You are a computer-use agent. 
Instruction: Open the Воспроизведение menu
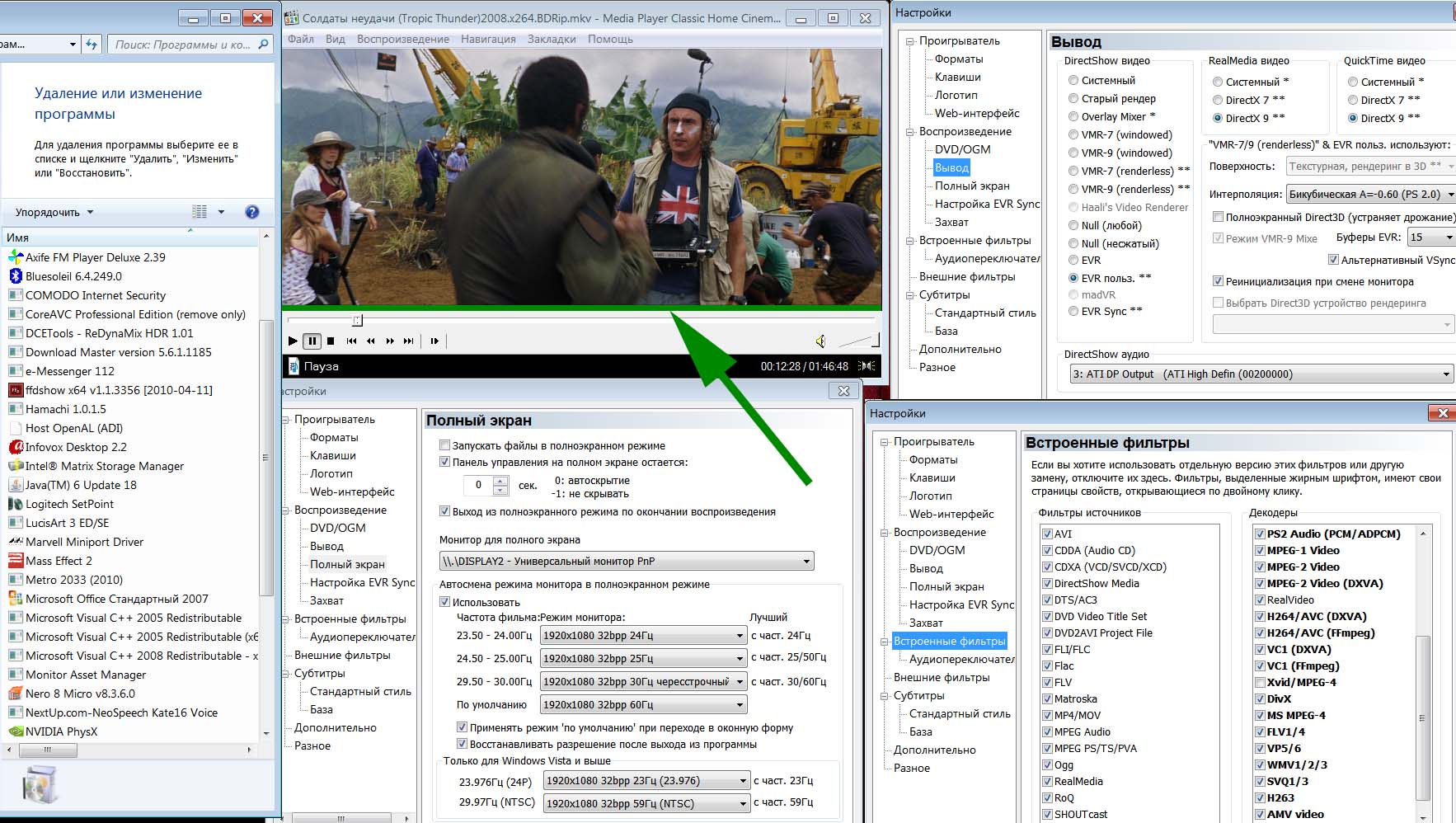click(403, 39)
